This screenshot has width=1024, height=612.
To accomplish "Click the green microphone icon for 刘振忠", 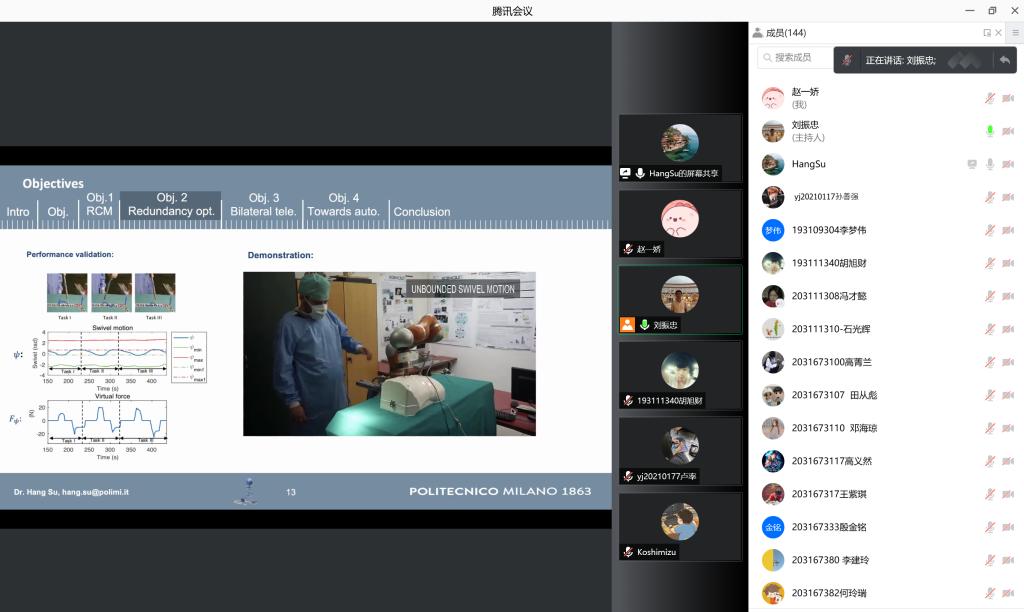I will 989,131.
